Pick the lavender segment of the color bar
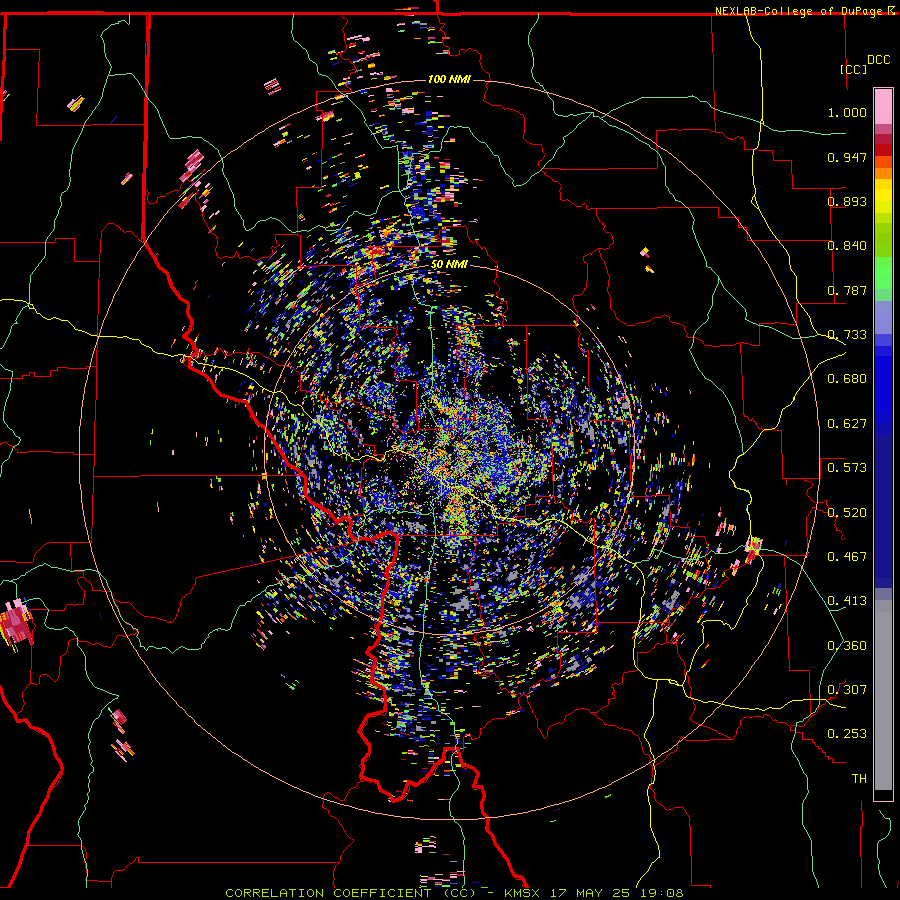Viewport: 900px width, 900px height. (883, 319)
